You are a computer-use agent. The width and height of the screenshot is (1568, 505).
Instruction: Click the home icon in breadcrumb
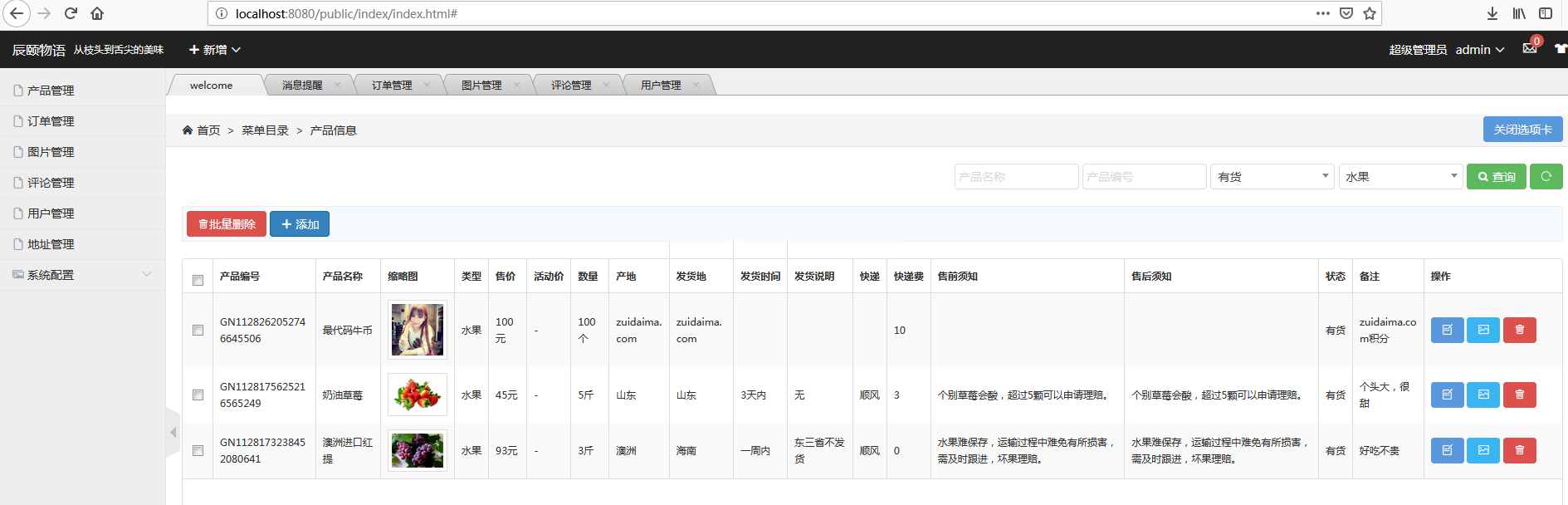coord(188,130)
